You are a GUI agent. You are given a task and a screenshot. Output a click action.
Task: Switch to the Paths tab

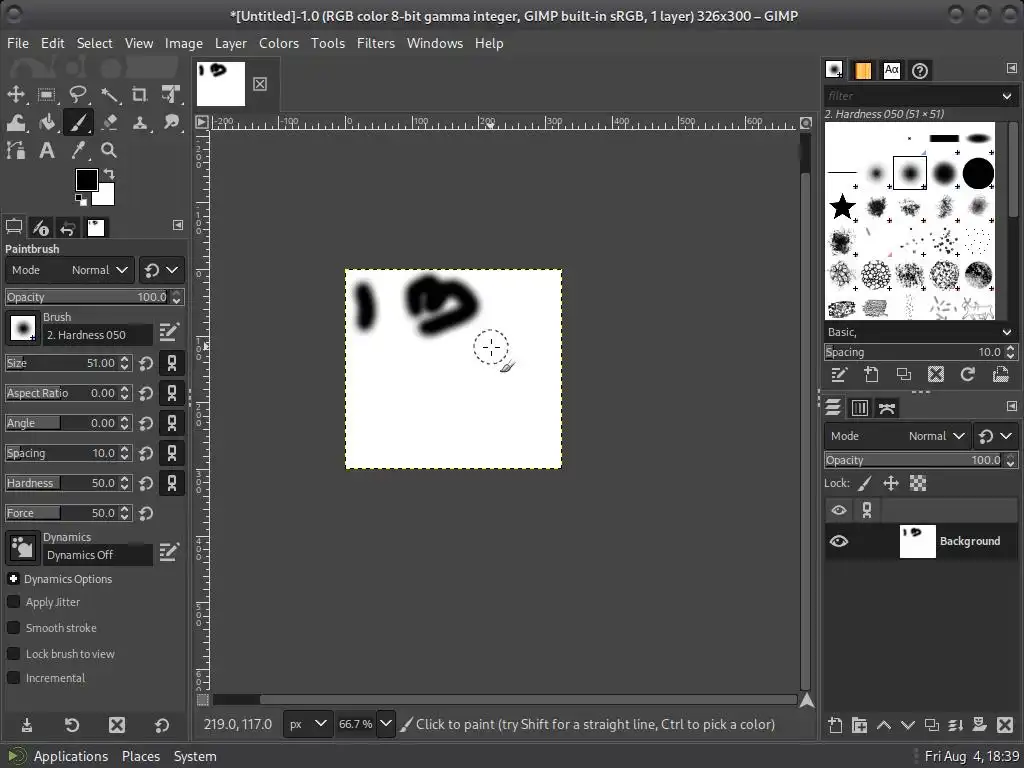click(x=887, y=408)
